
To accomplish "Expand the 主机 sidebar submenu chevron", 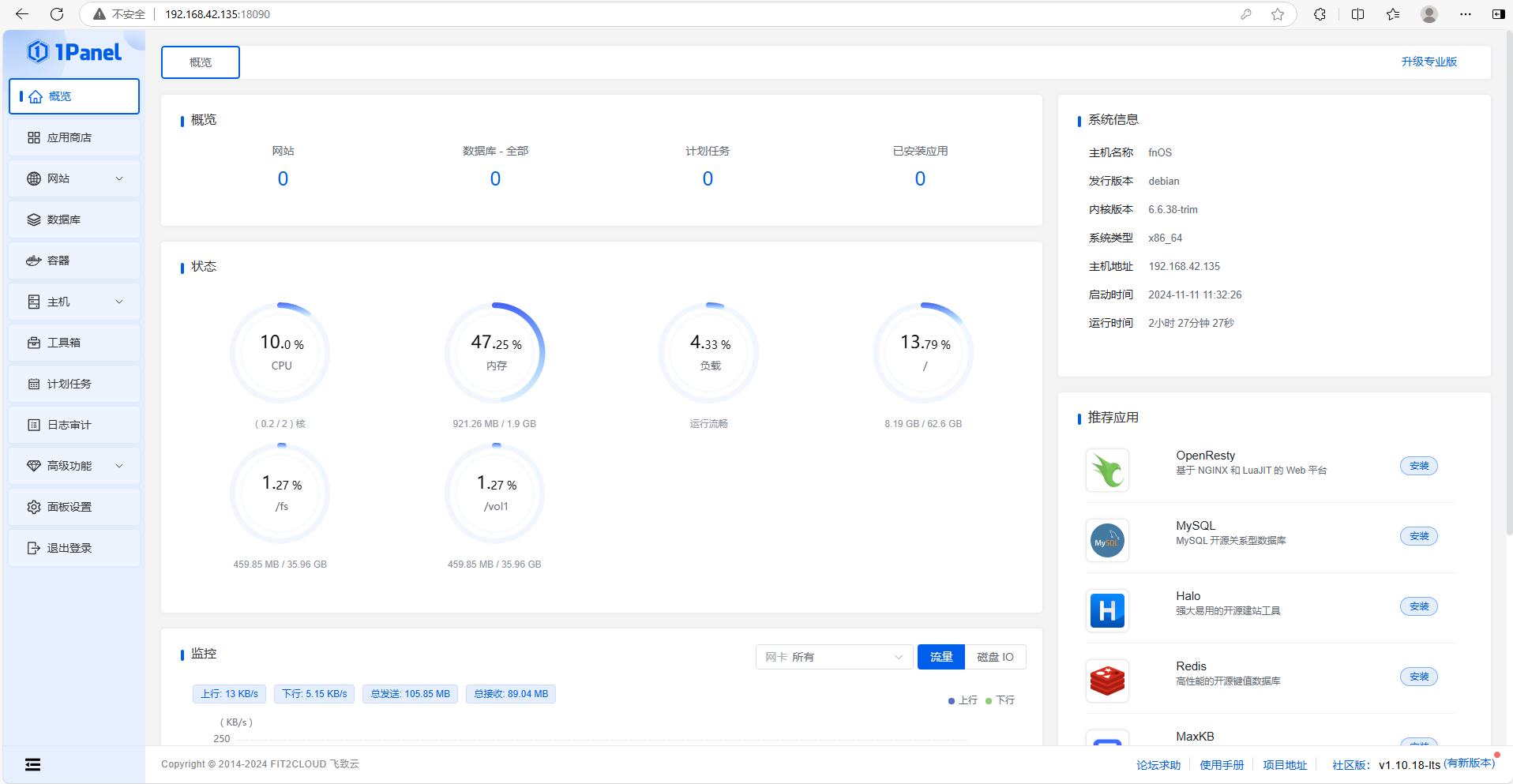I will coord(119,302).
